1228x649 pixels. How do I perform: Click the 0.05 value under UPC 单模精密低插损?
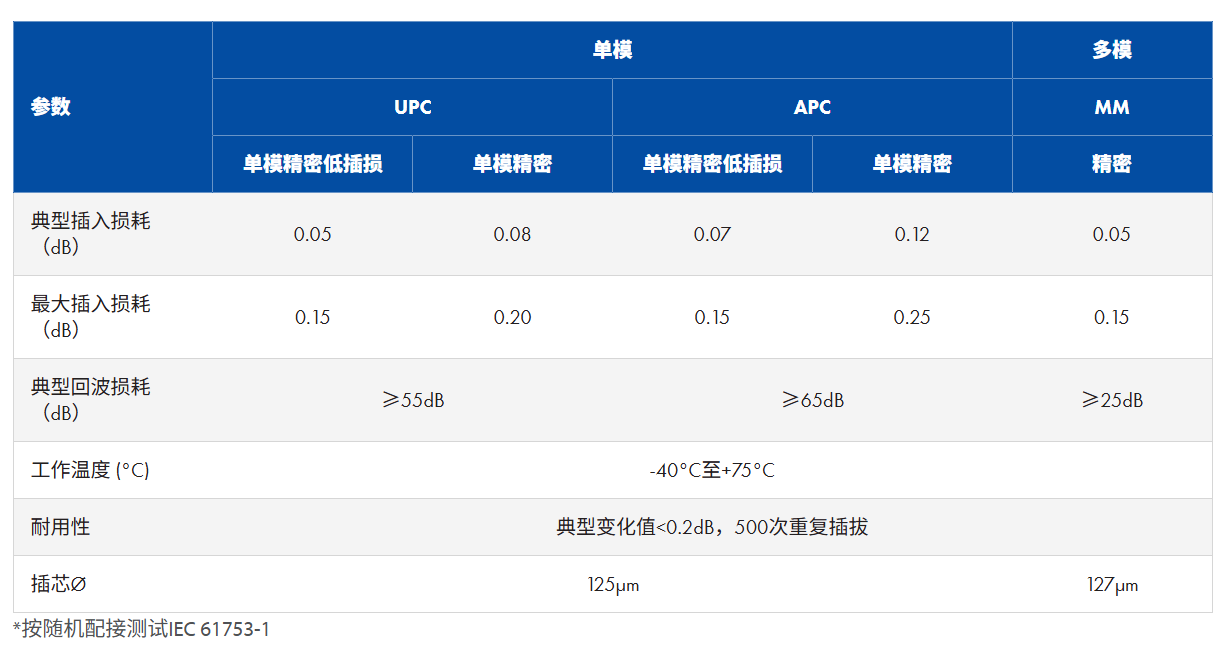(312, 234)
